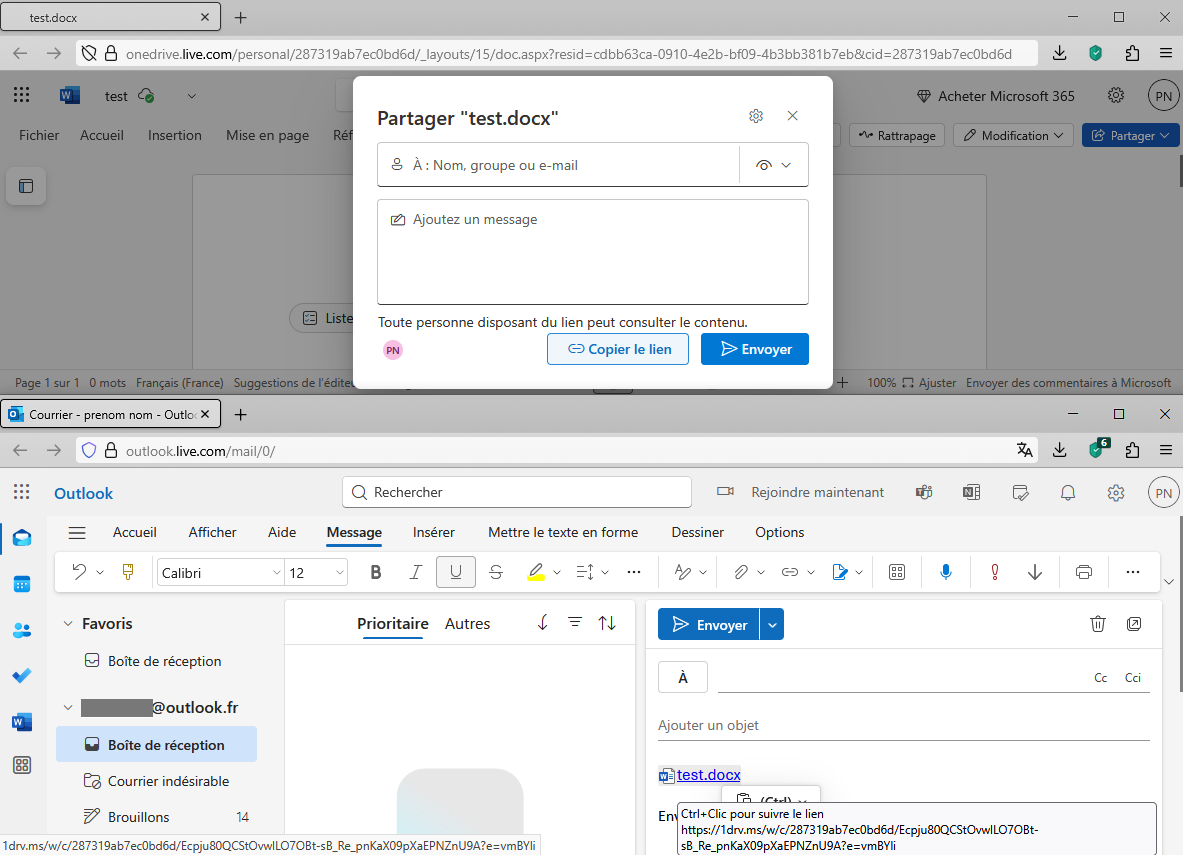Screen dimensions: 1183x855
Task: Open the Calendar icon in Outlook sidebar
Action: [x=22, y=584]
